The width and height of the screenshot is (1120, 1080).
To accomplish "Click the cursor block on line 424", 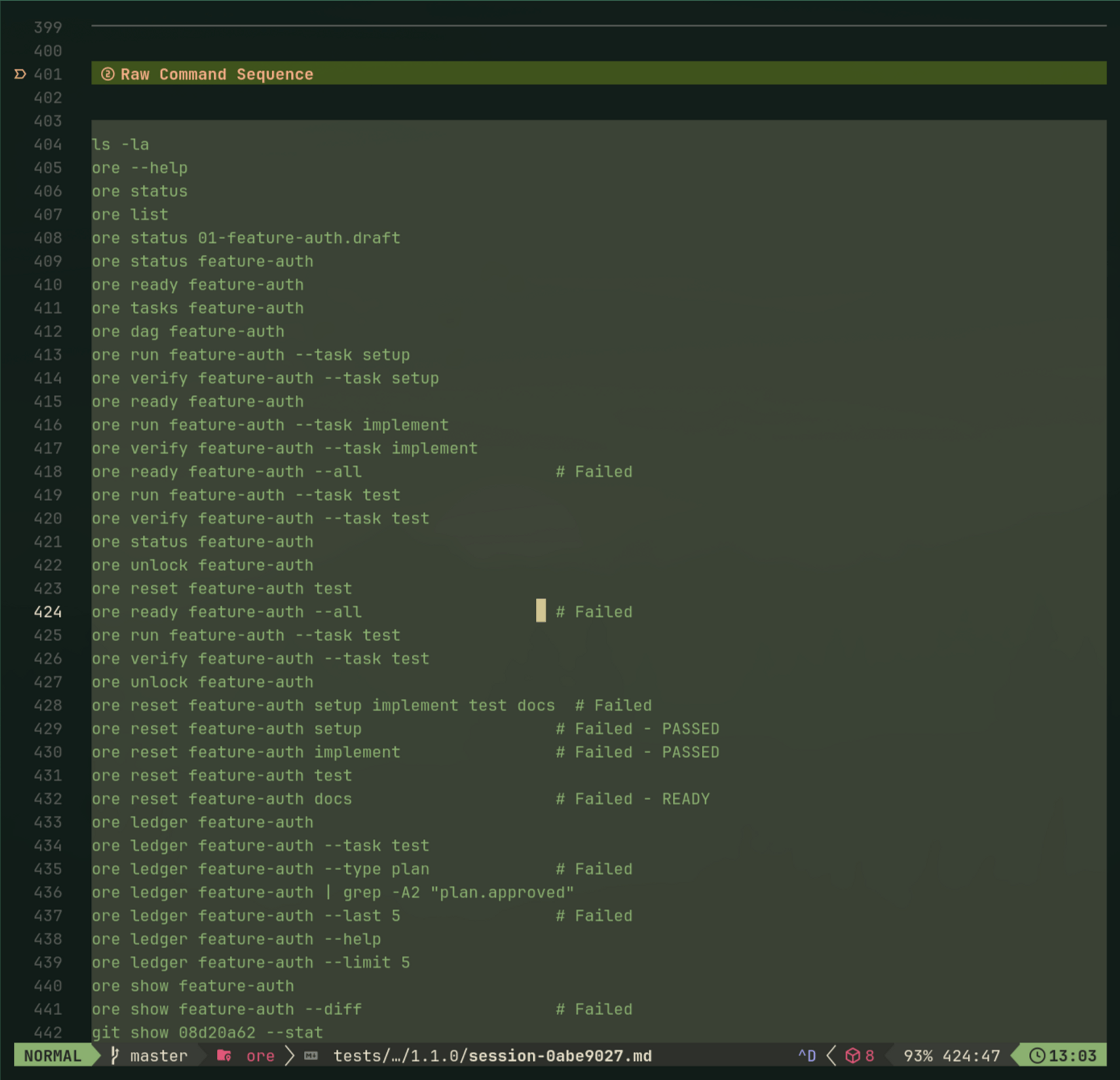I will (540, 611).
